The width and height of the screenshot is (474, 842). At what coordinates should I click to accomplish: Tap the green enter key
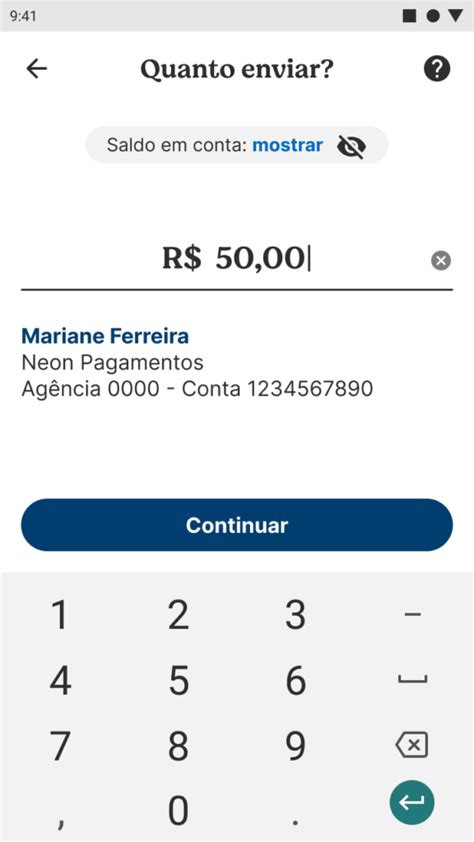click(412, 802)
